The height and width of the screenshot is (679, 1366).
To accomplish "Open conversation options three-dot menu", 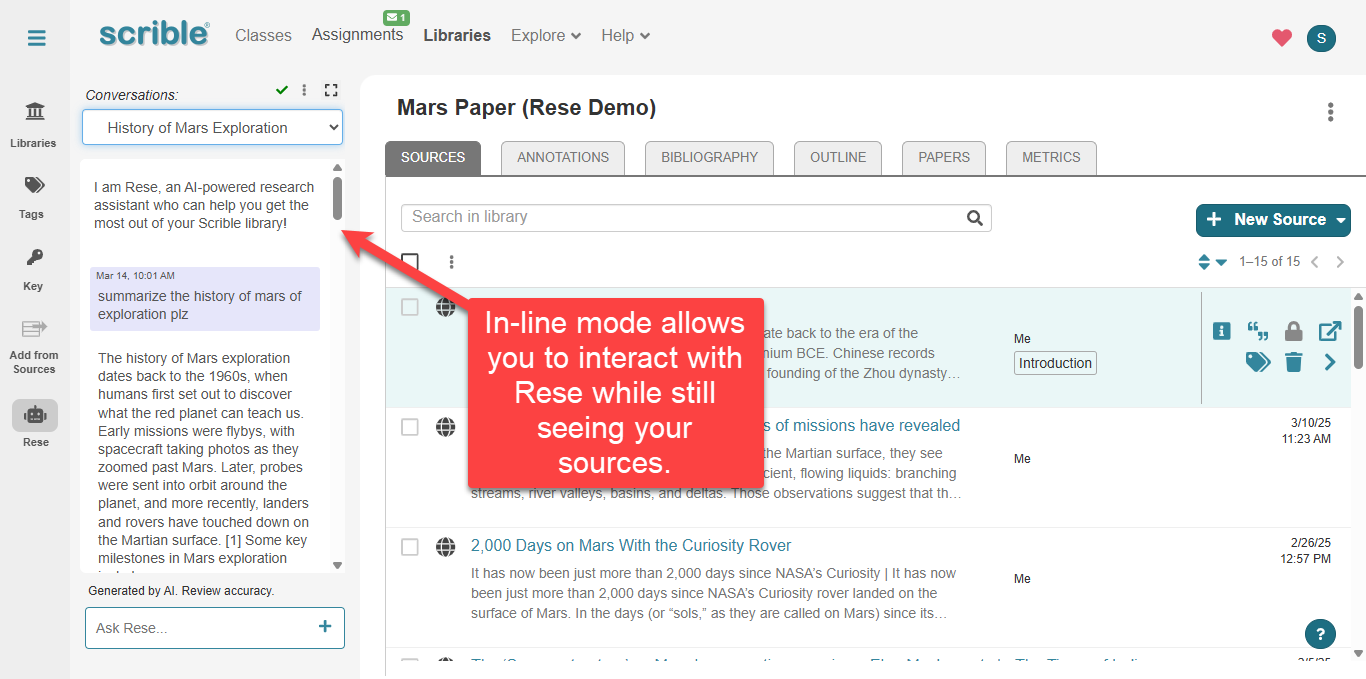I will (305, 90).
